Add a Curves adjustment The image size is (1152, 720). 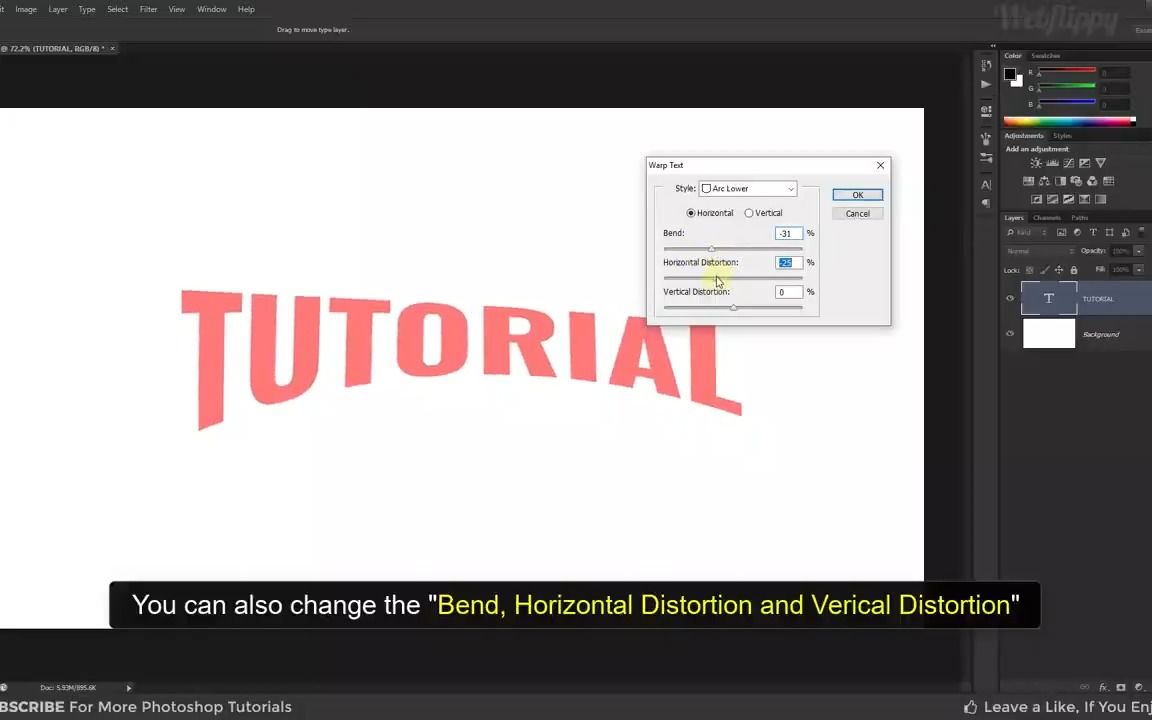pyautogui.click(x=1069, y=163)
